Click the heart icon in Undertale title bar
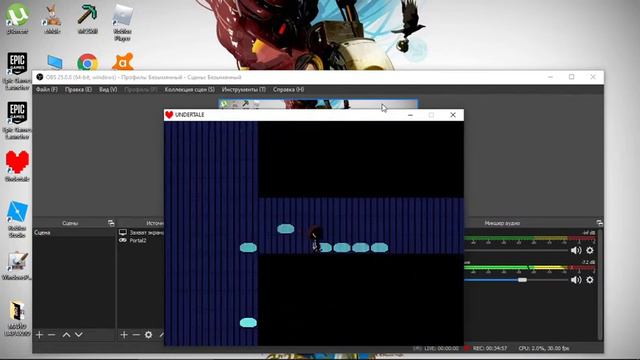The width and height of the screenshot is (640, 360). pos(169,115)
